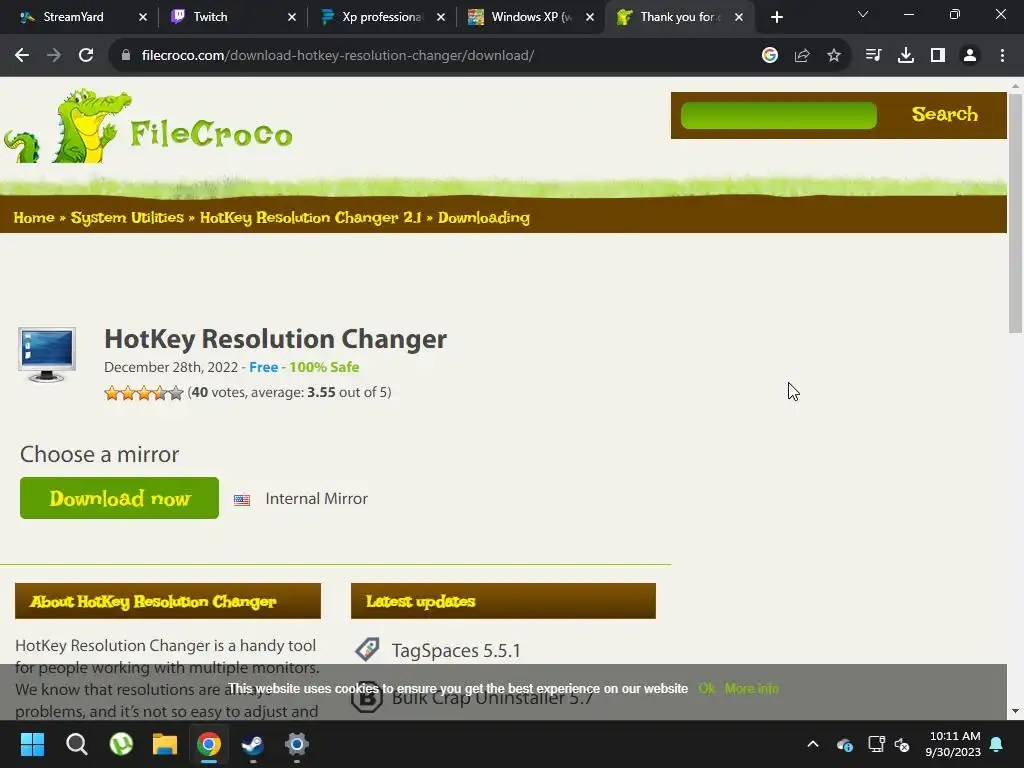Open cookie More info link
The height and width of the screenshot is (768, 1024).
tap(752, 688)
